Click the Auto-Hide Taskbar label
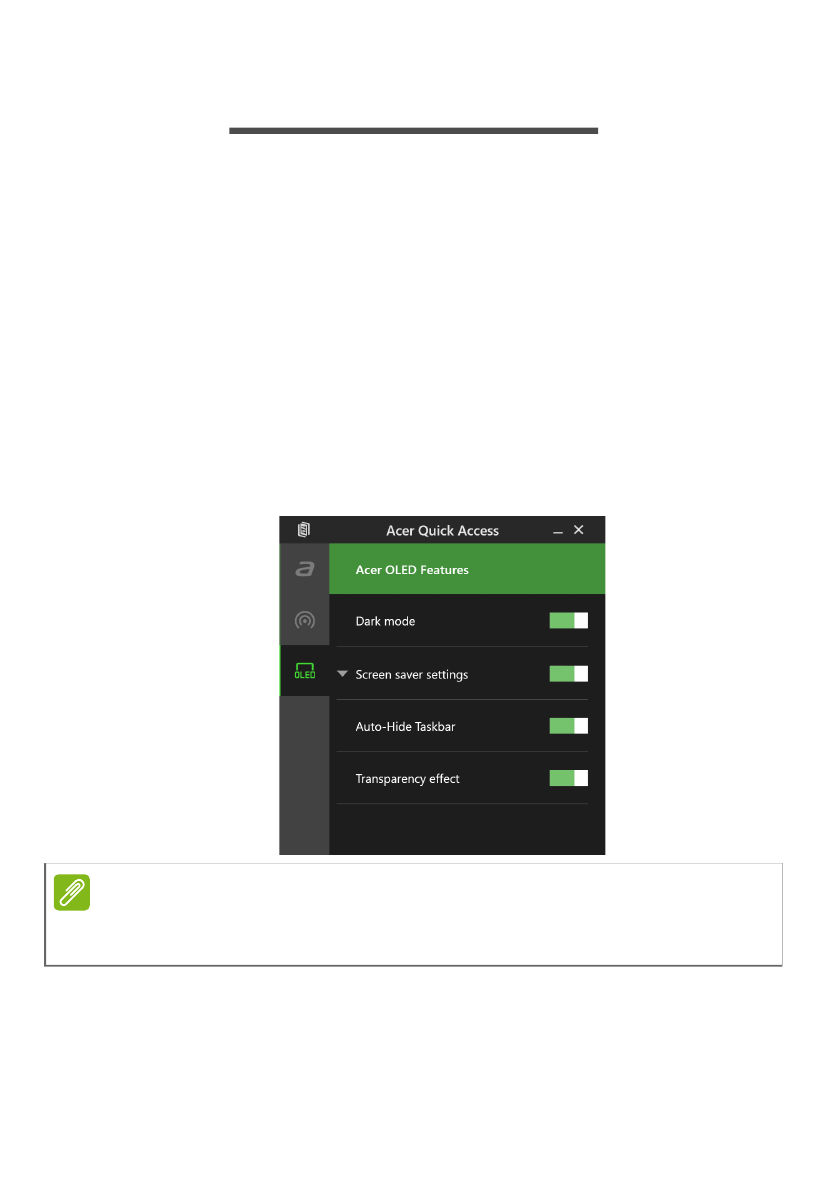This screenshot has height=1191, width=839. [x=405, y=727]
